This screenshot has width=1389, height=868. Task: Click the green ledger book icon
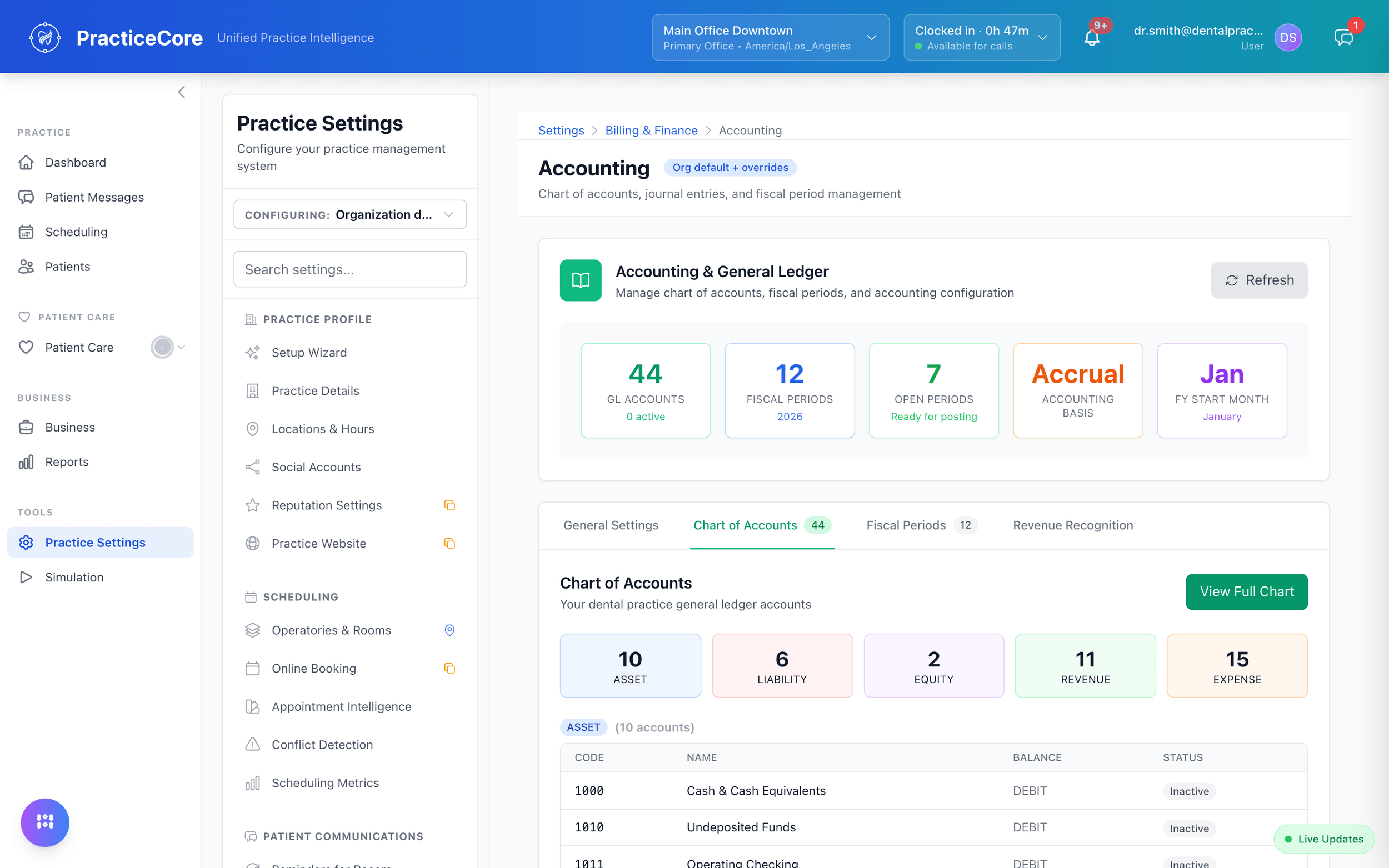point(581,280)
